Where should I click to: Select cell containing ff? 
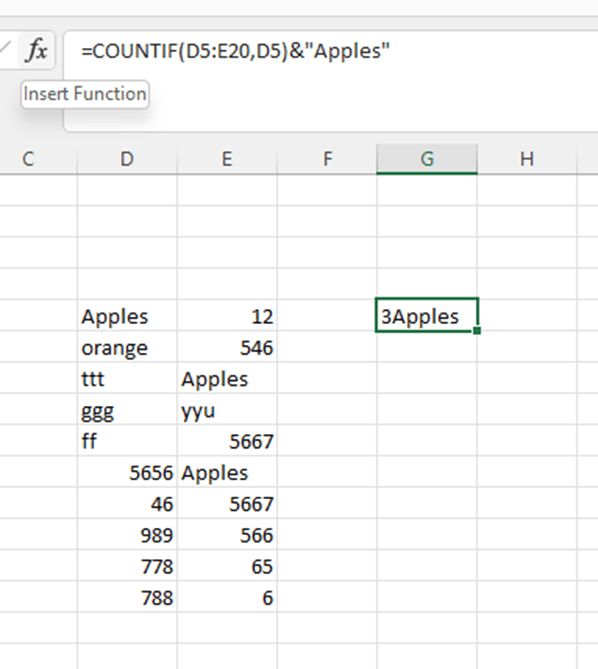[x=127, y=440]
